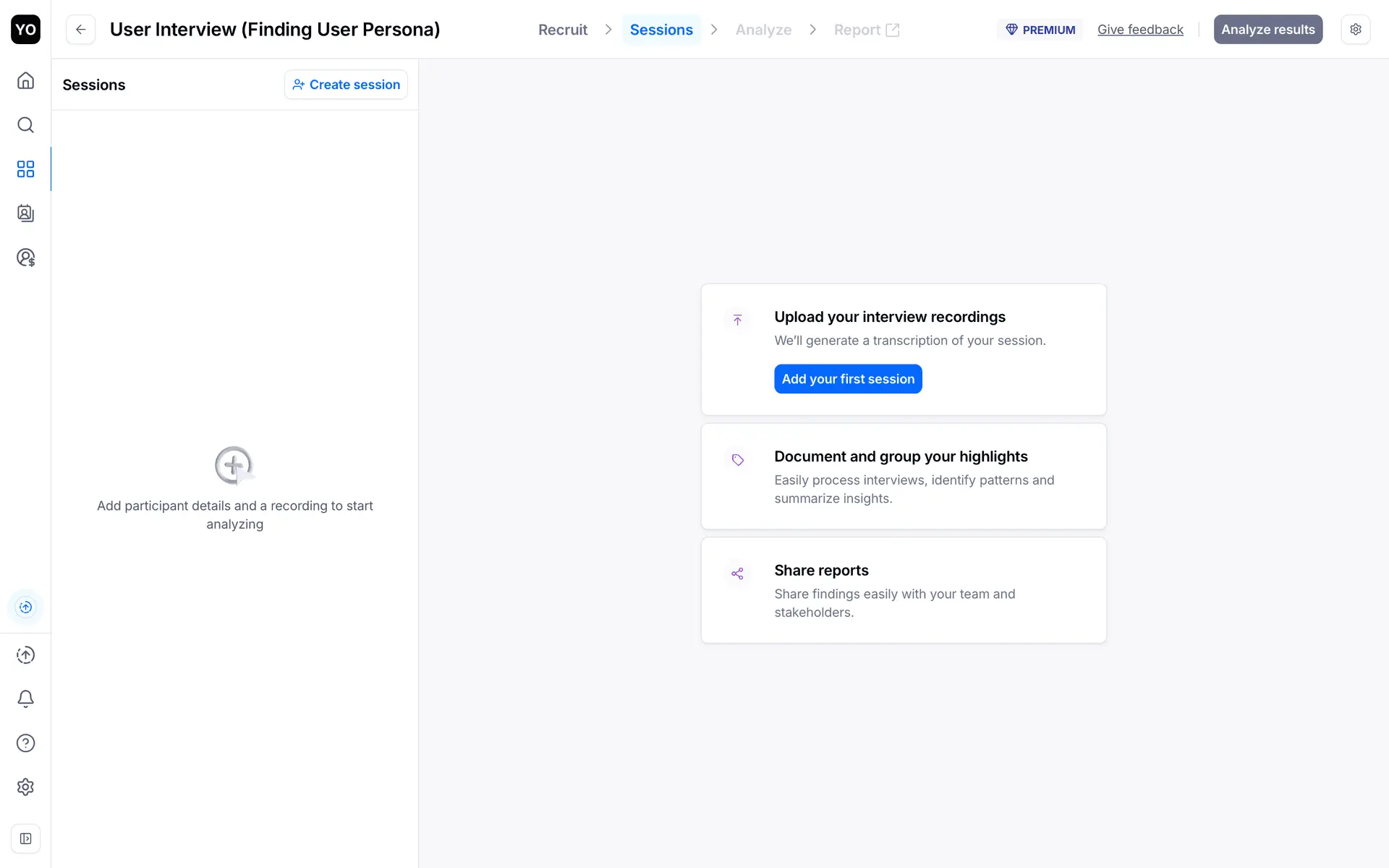This screenshot has height=868, width=1389.
Task: Click Add your first session
Action: coord(847,379)
